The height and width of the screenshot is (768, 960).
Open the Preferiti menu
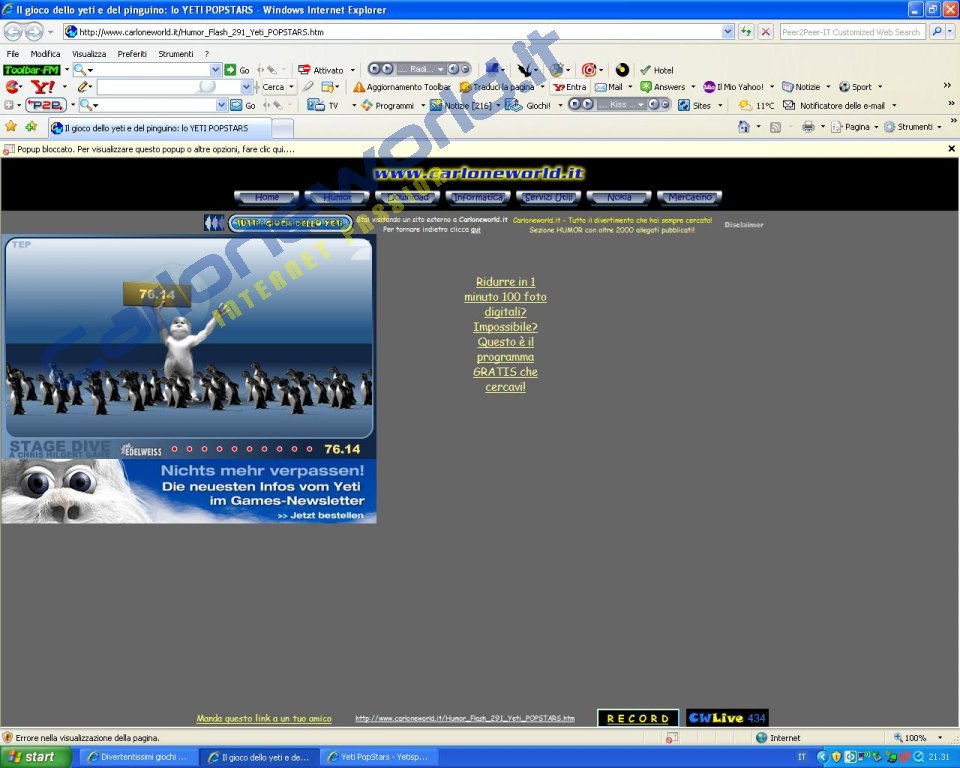(132, 54)
